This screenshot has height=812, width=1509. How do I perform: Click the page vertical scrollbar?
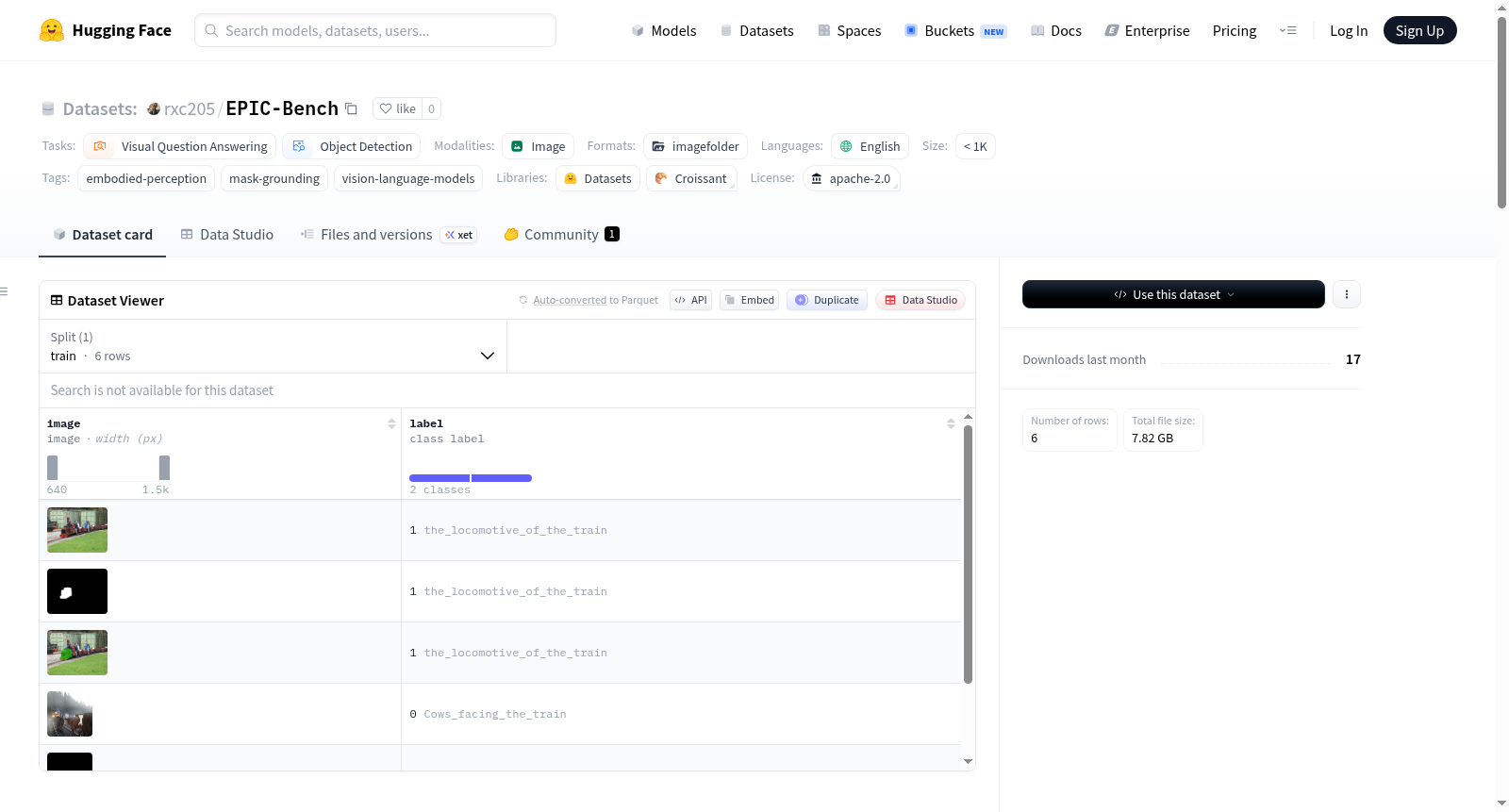(x=1501, y=112)
